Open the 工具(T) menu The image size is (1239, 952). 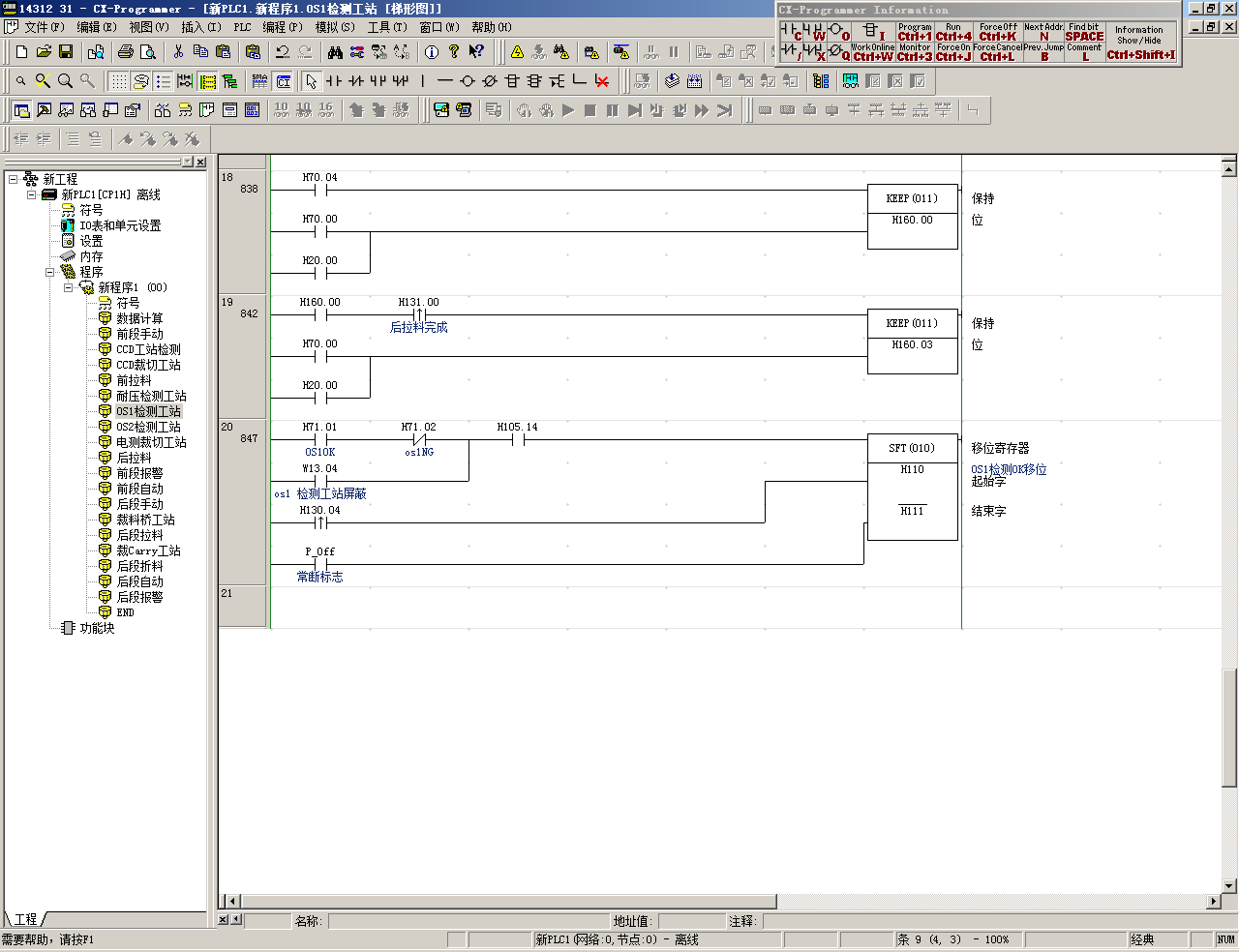(x=386, y=27)
